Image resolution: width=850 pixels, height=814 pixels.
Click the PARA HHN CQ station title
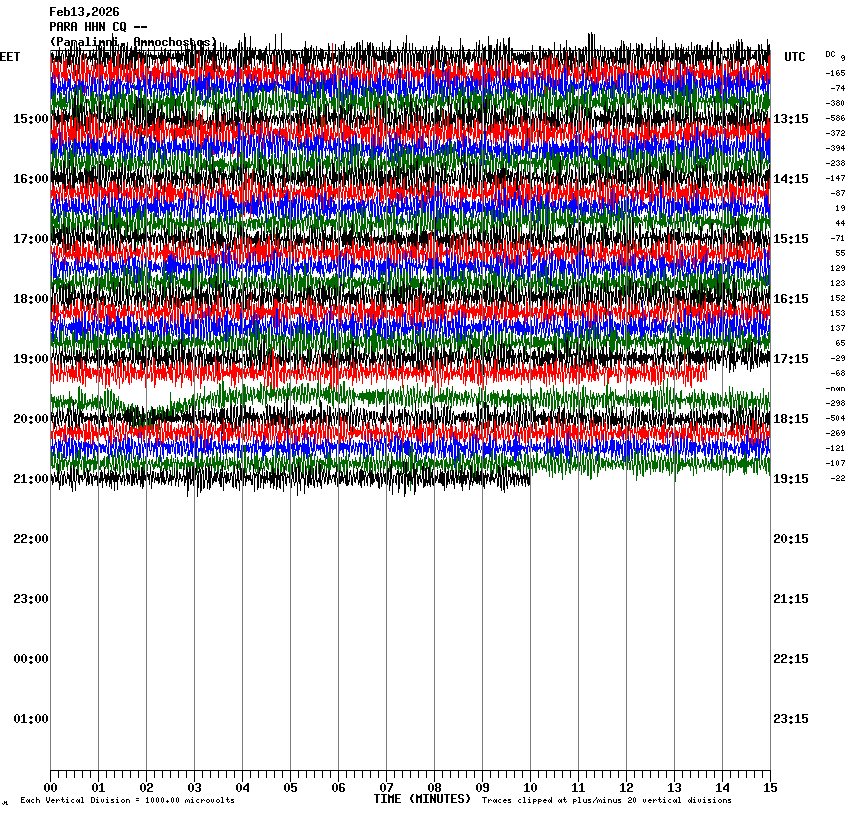tap(99, 27)
